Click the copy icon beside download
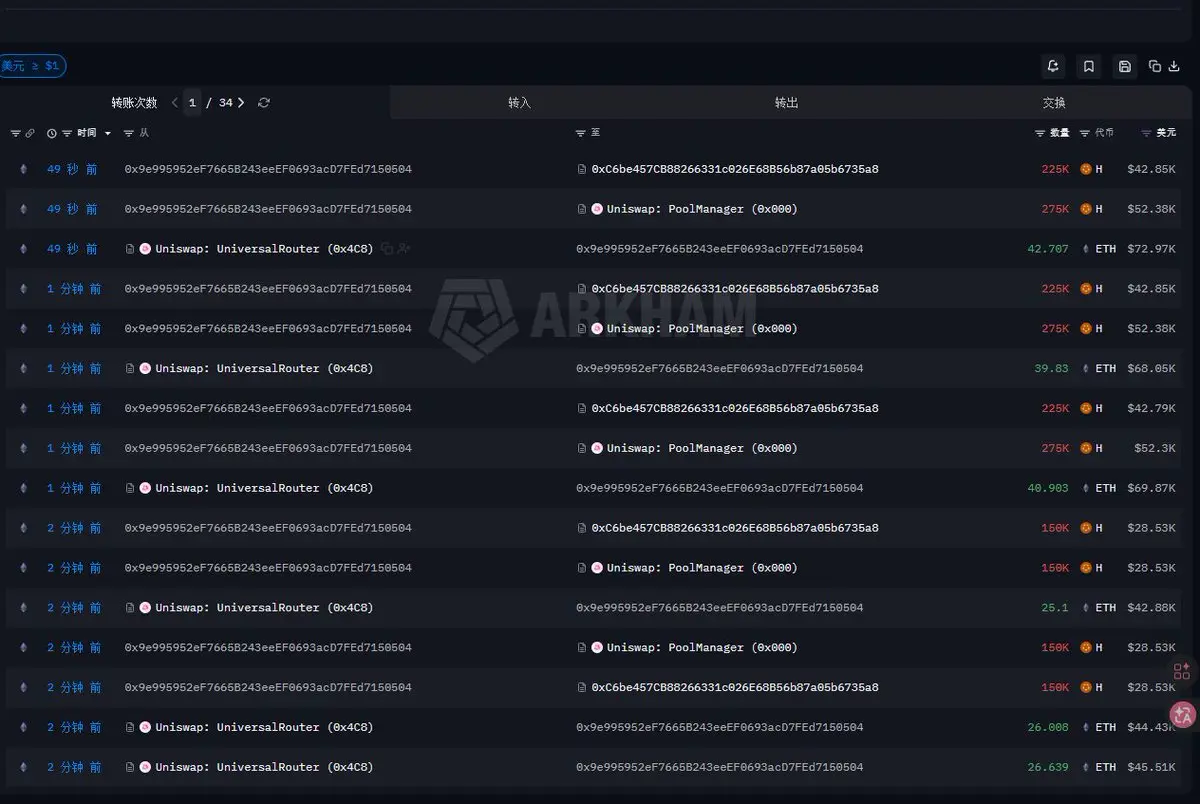This screenshot has width=1200, height=804. click(1155, 66)
